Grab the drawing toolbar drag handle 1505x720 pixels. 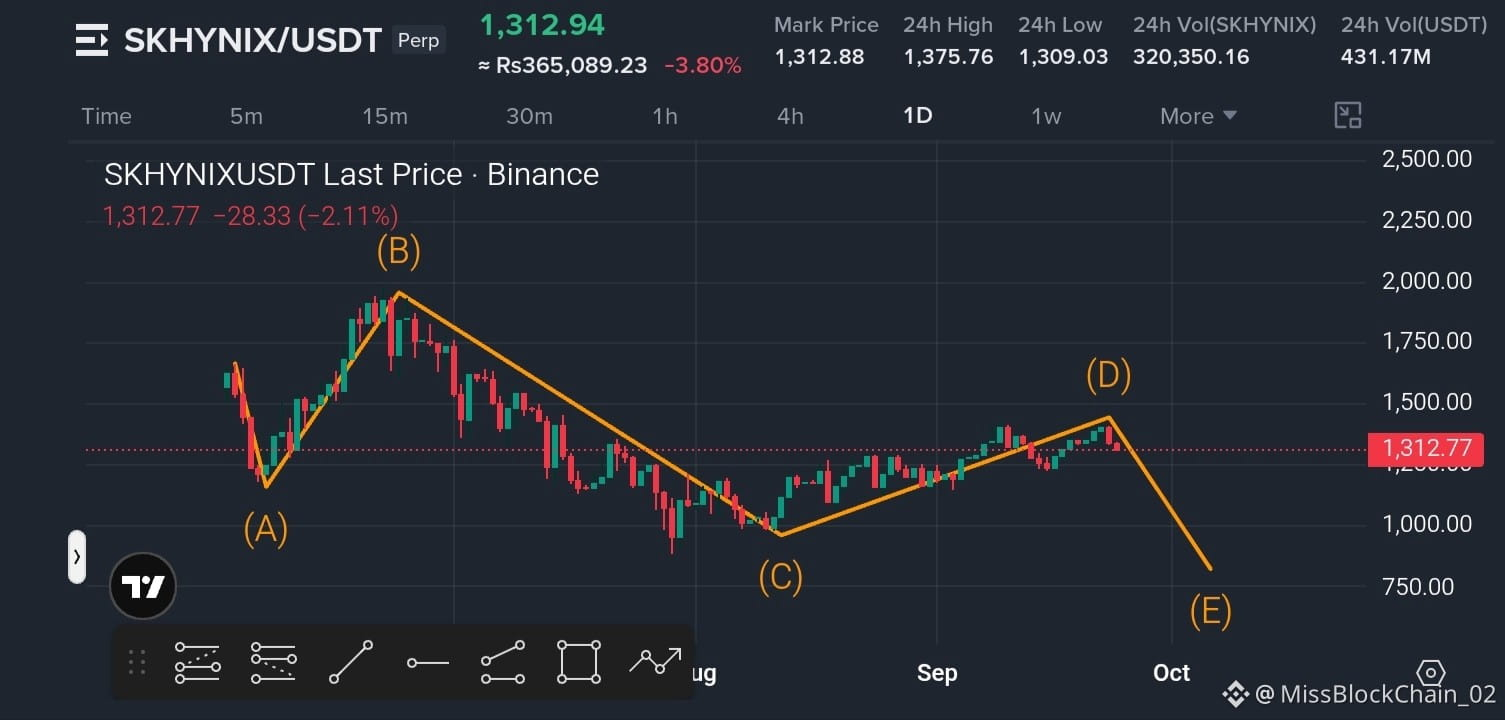tap(137, 662)
